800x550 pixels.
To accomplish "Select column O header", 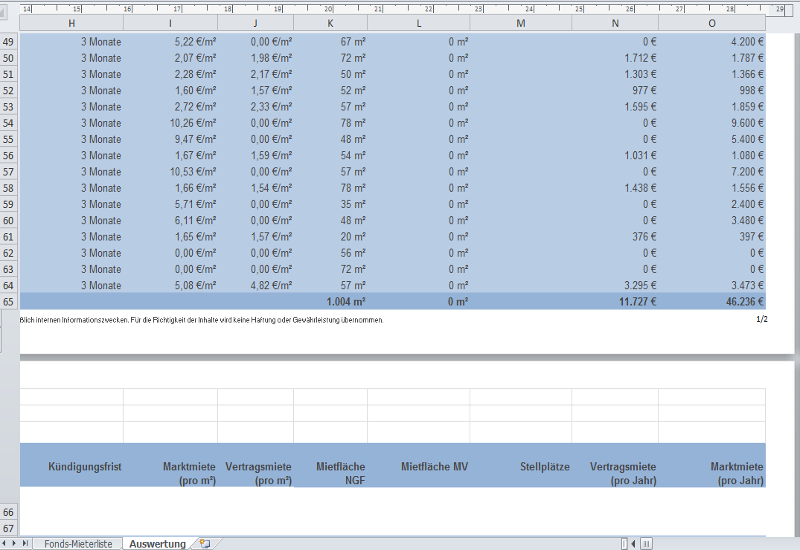I will pos(712,23).
